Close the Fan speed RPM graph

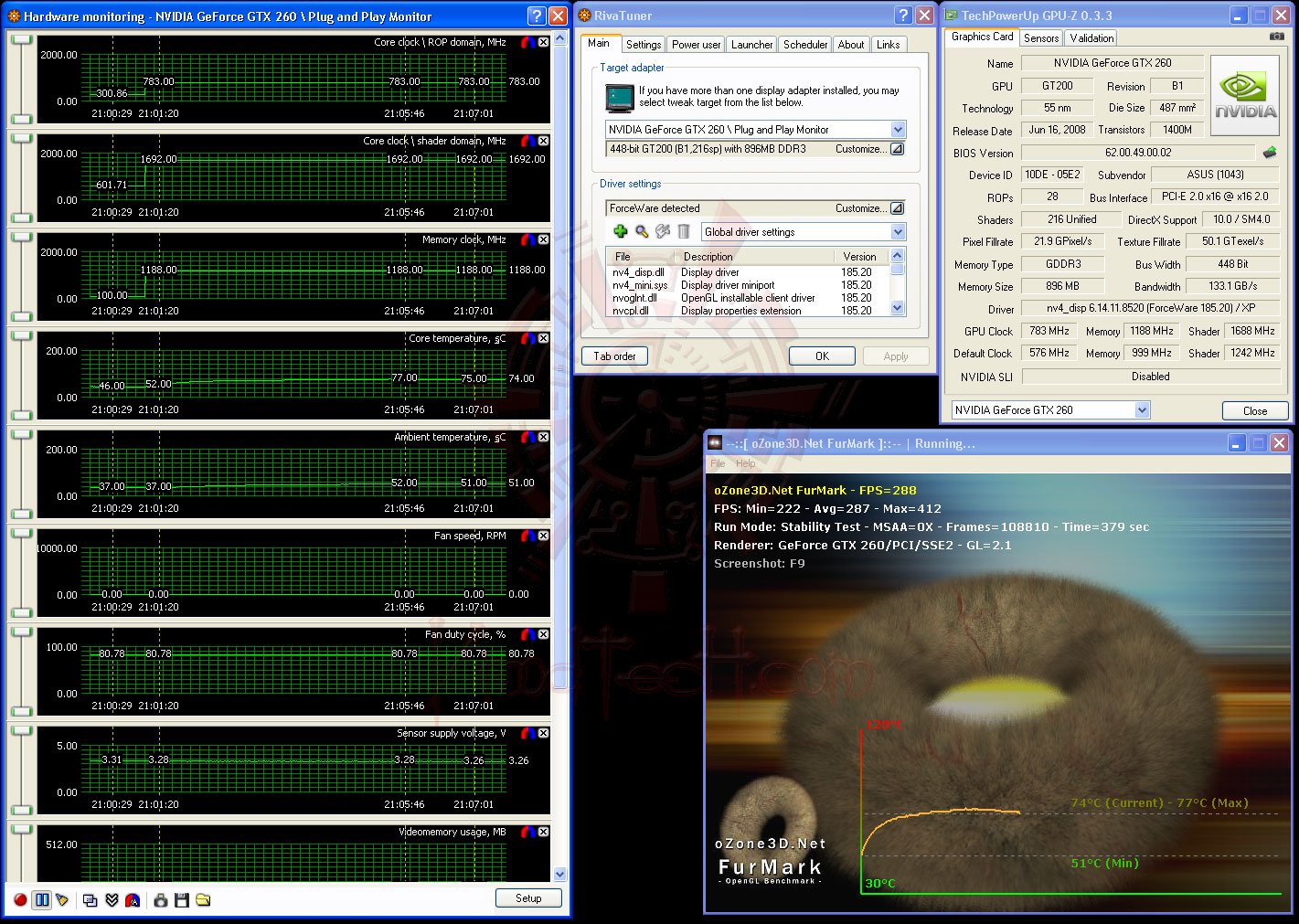tap(543, 536)
